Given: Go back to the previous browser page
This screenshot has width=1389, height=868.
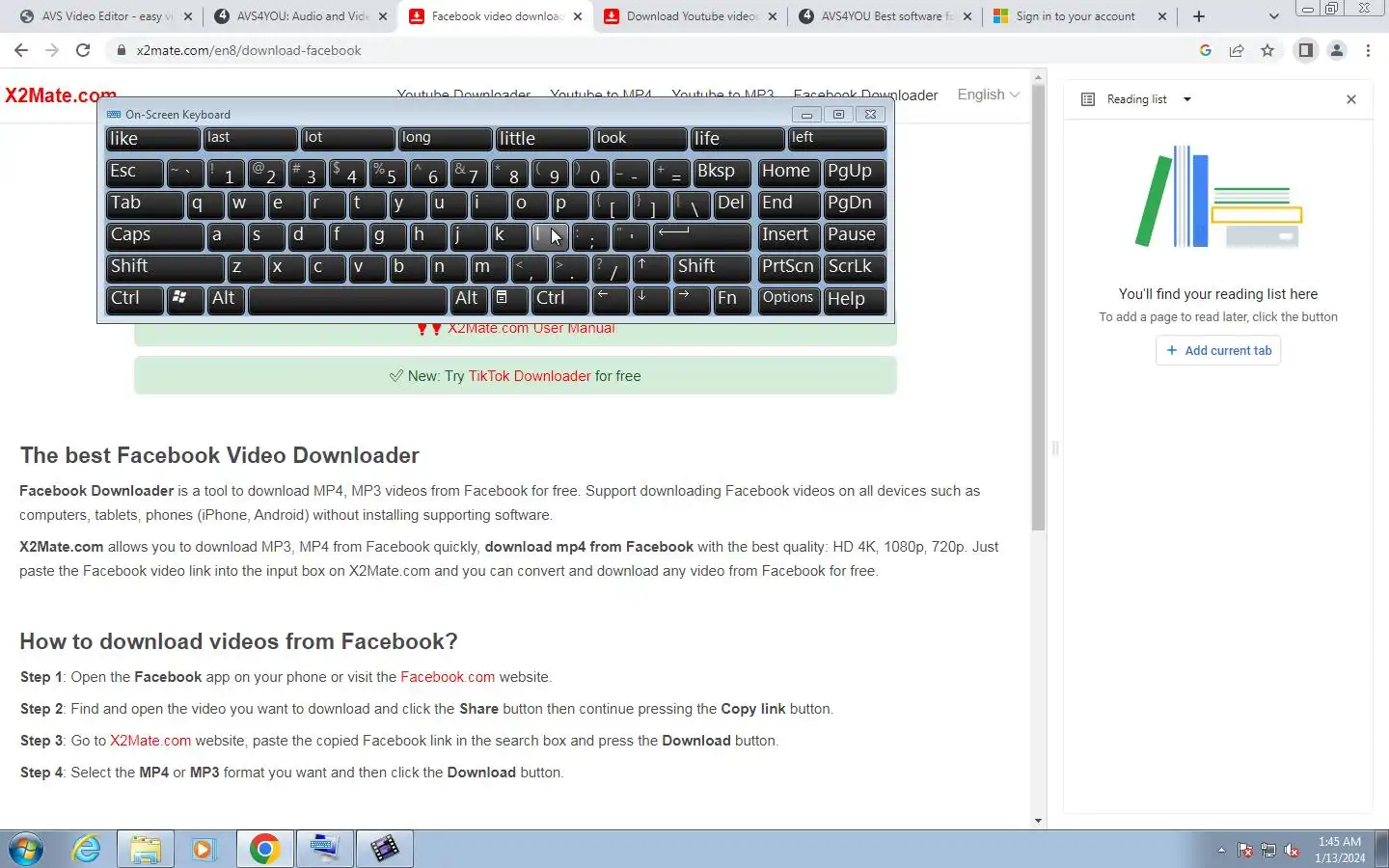Looking at the screenshot, I should (21, 50).
